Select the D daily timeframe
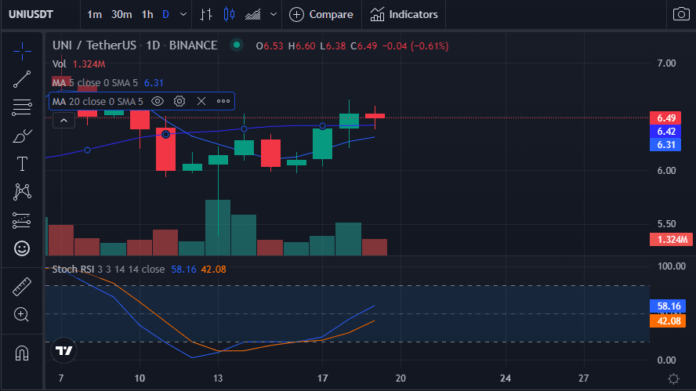This screenshot has height=391, width=696. tap(166, 14)
